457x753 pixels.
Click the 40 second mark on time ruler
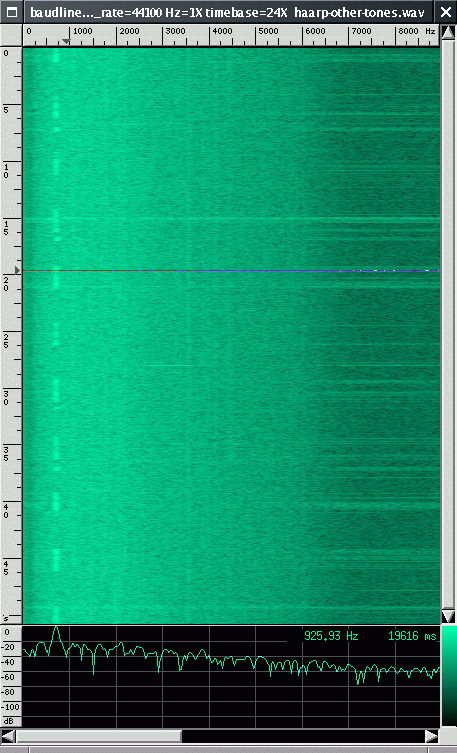(6, 511)
